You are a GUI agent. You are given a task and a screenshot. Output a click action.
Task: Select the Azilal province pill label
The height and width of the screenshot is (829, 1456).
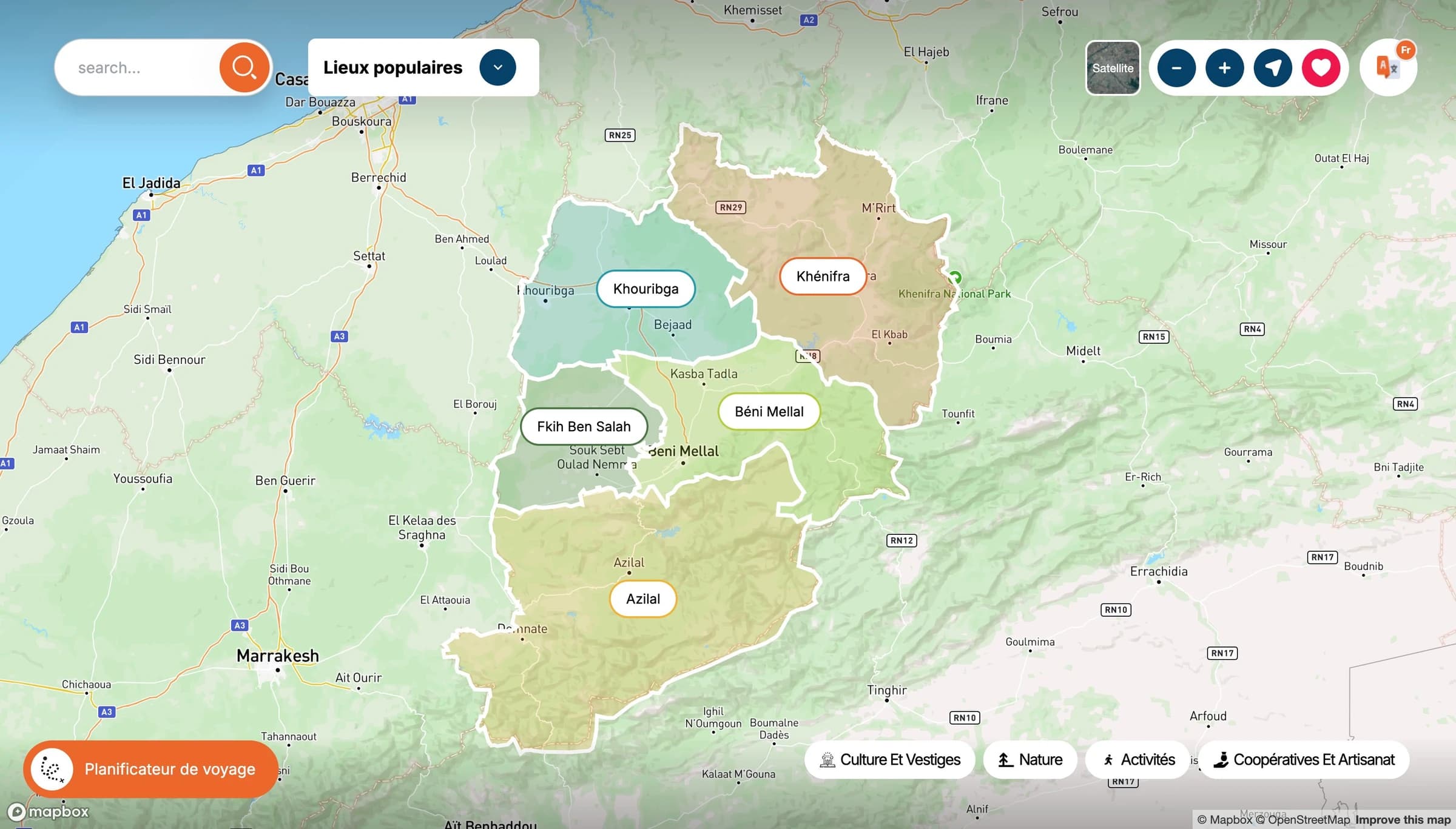pyautogui.click(x=642, y=599)
